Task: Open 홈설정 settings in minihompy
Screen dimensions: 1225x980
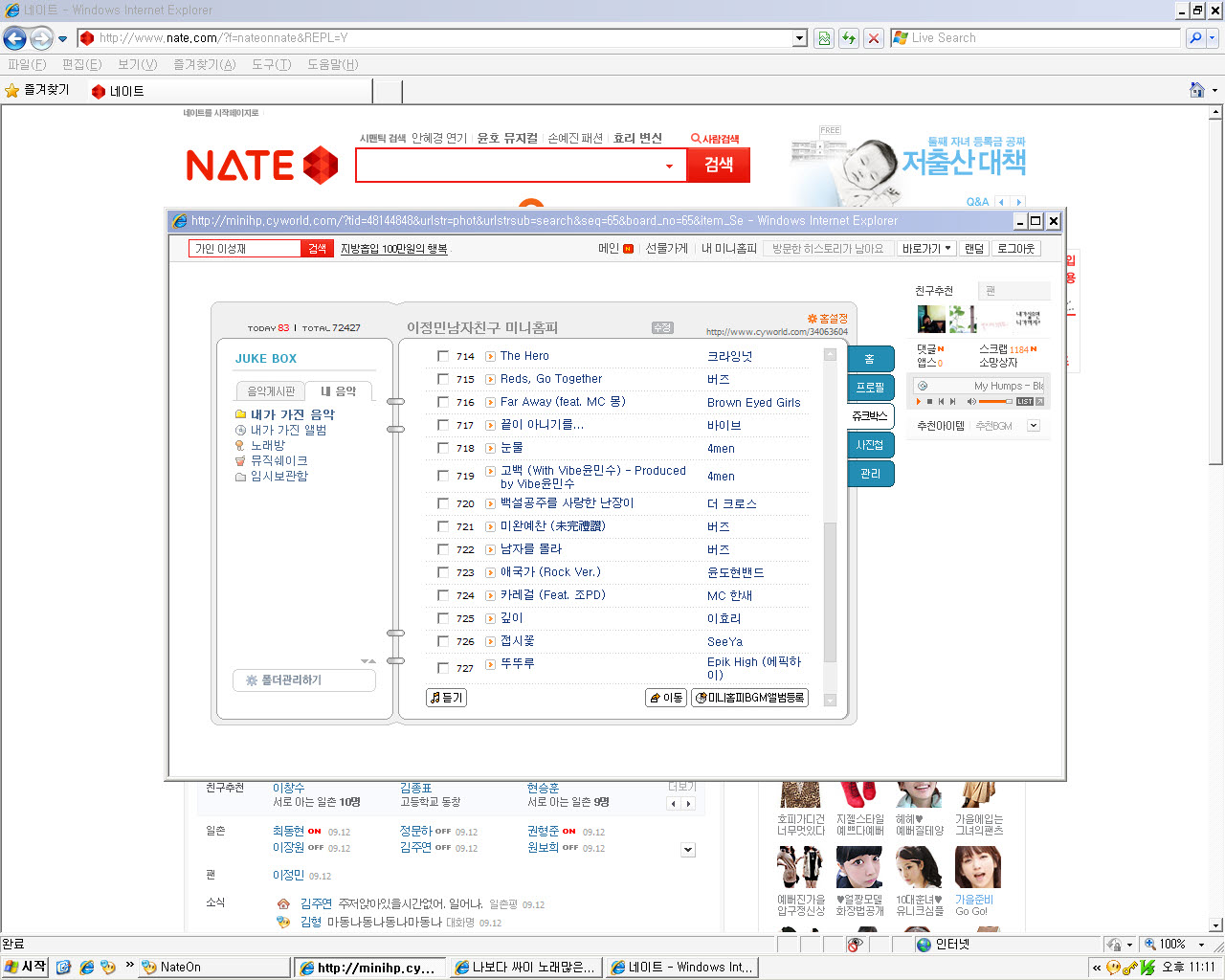Action: (x=828, y=319)
